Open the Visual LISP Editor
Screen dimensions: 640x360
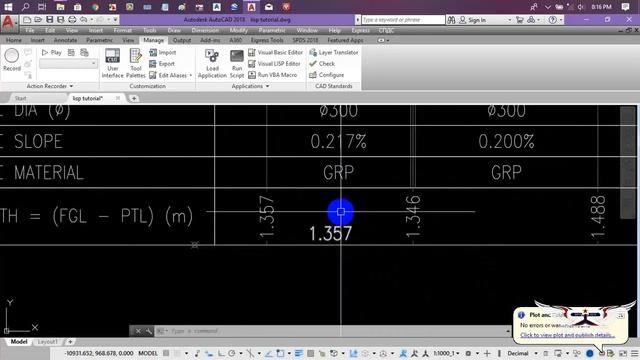tap(274, 64)
